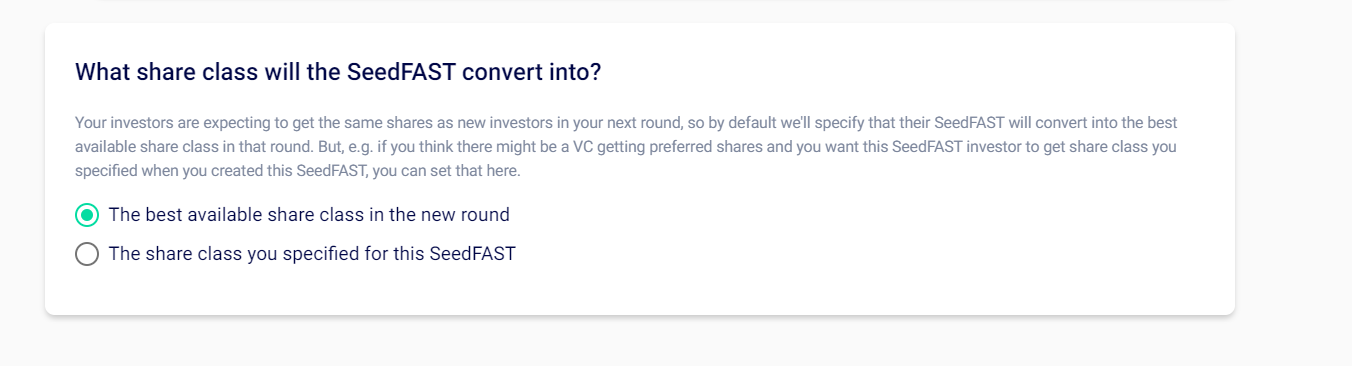Image resolution: width=1352 pixels, height=366 pixels.
Task: Choose the share class you specified radio button
Action: click(87, 254)
